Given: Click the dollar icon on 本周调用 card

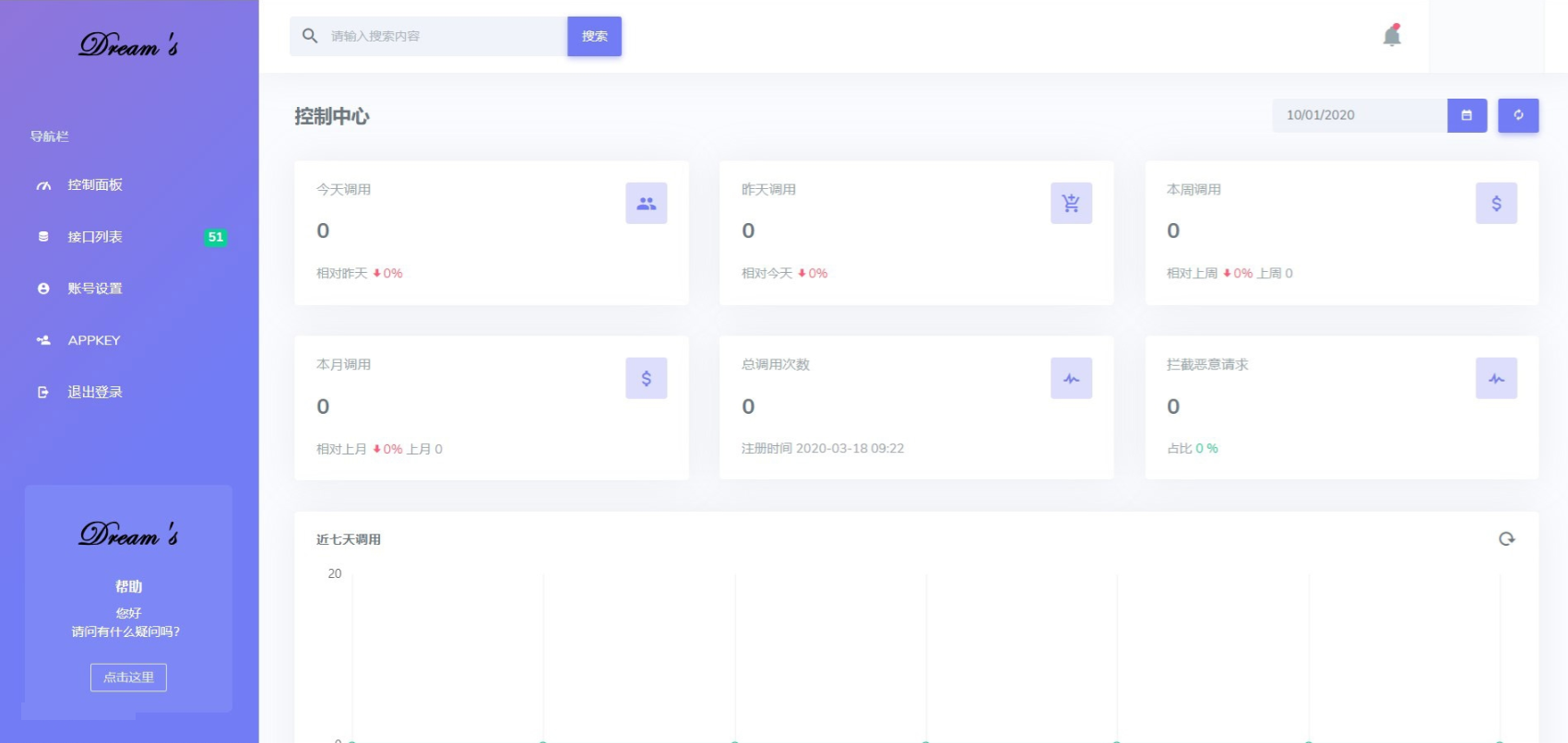Looking at the screenshot, I should (x=1496, y=203).
